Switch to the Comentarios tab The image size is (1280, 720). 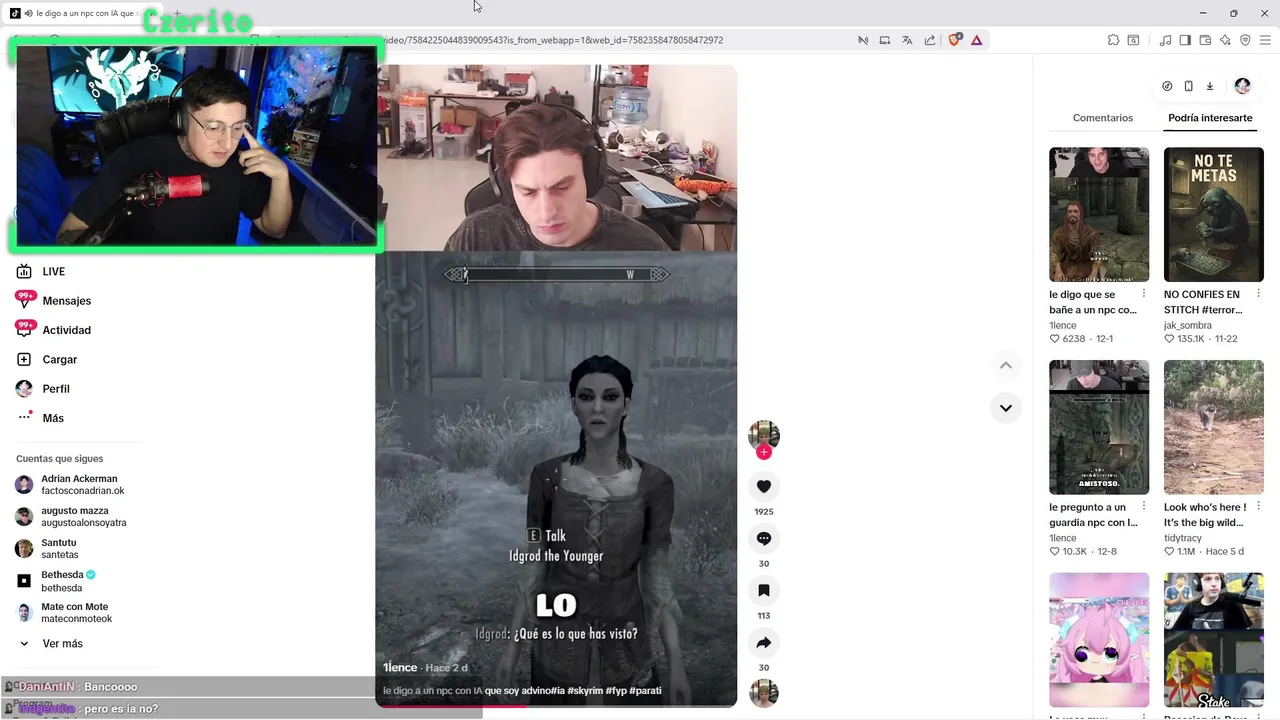pyautogui.click(x=1103, y=118)
